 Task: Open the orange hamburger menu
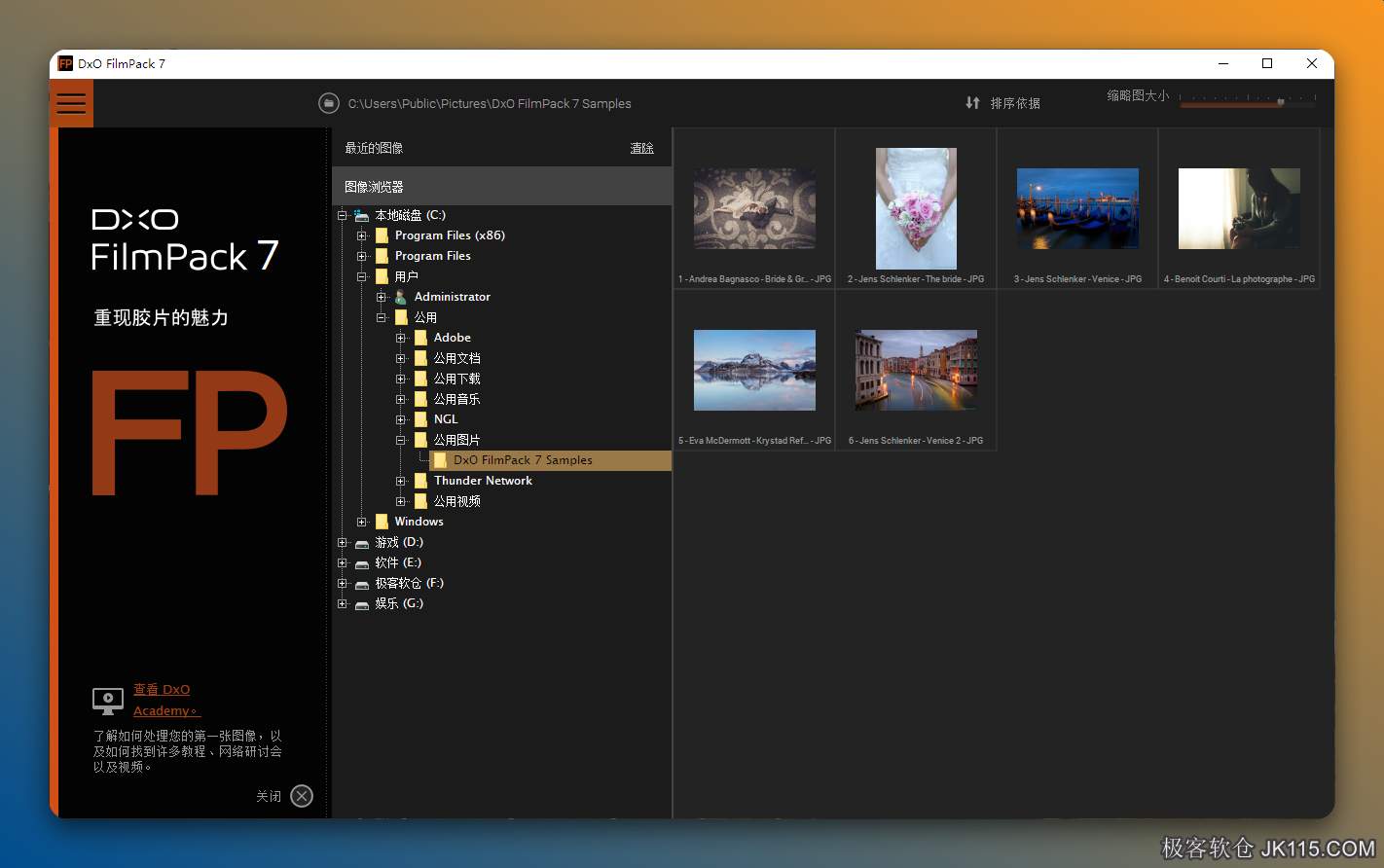[x=71, y=103]
